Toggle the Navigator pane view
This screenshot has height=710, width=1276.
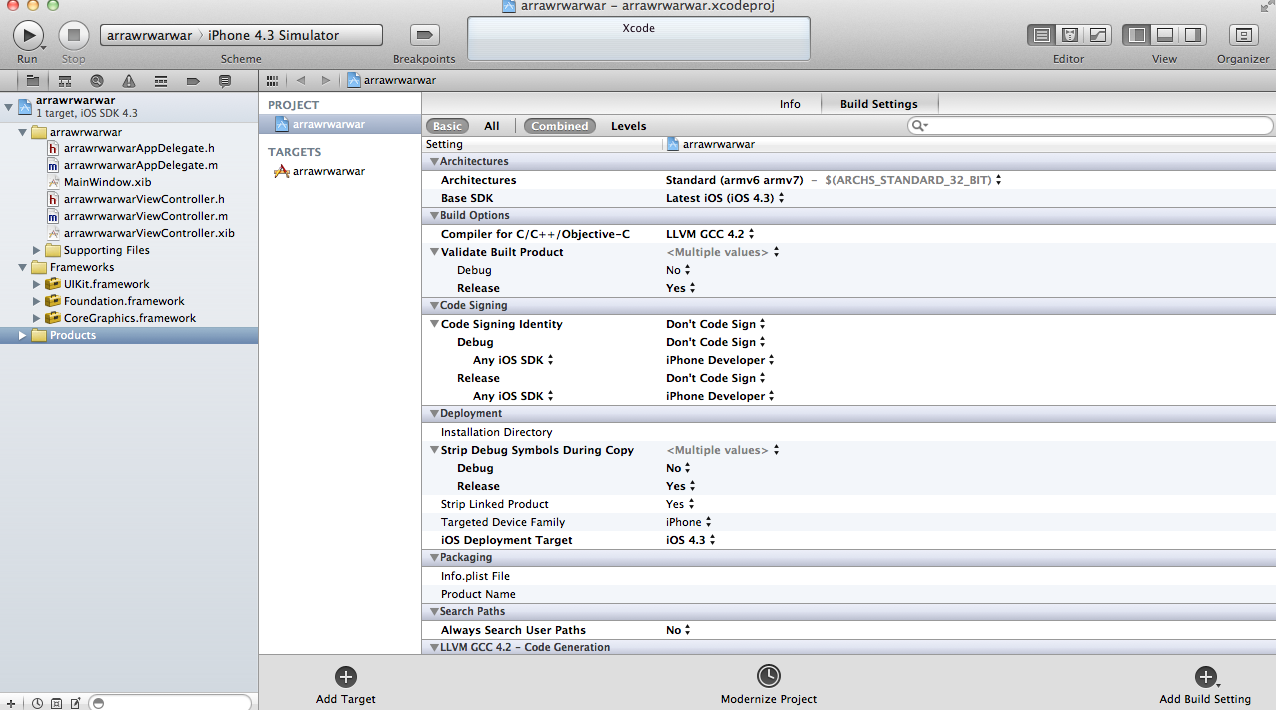point(1136,35)
